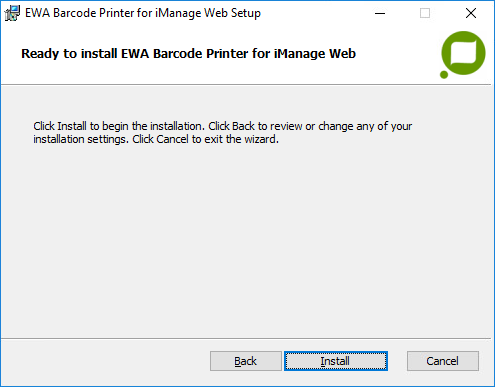Click the grayed-out maximize box
Image resolution: width=495 pixels, height=387 pixels.
pyautogui.click(x=425, y=13)
